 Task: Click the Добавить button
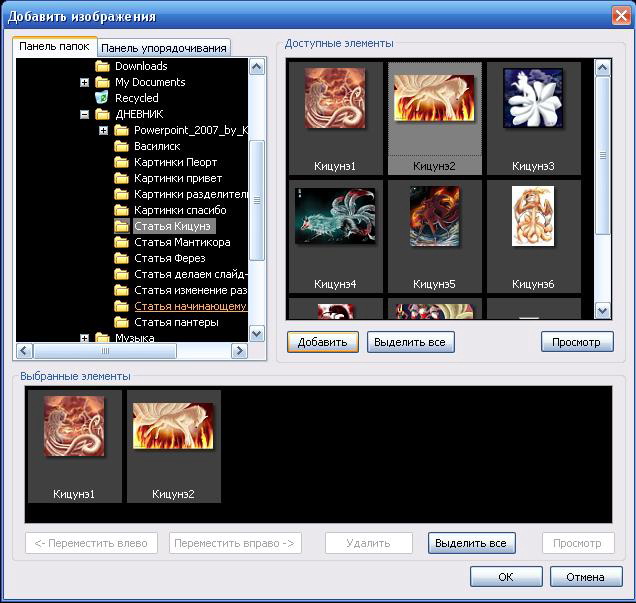pyautogui.click(x=323, y=342)
